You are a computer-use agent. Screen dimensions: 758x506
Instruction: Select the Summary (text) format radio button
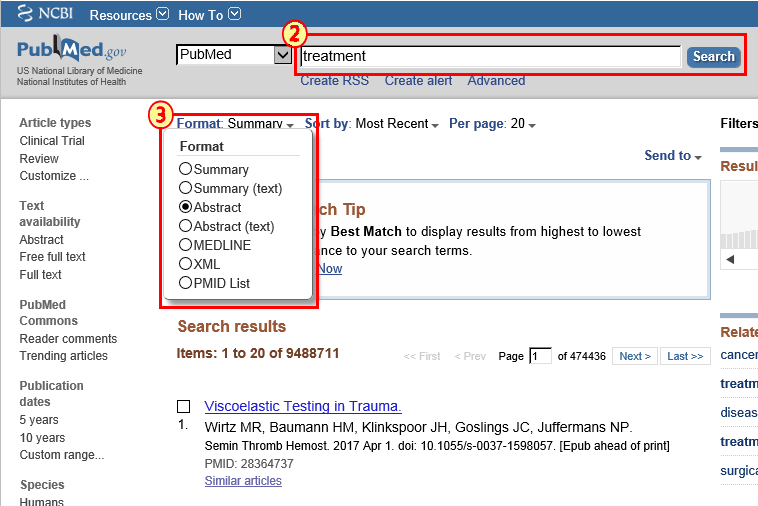[x=185, y=188]
